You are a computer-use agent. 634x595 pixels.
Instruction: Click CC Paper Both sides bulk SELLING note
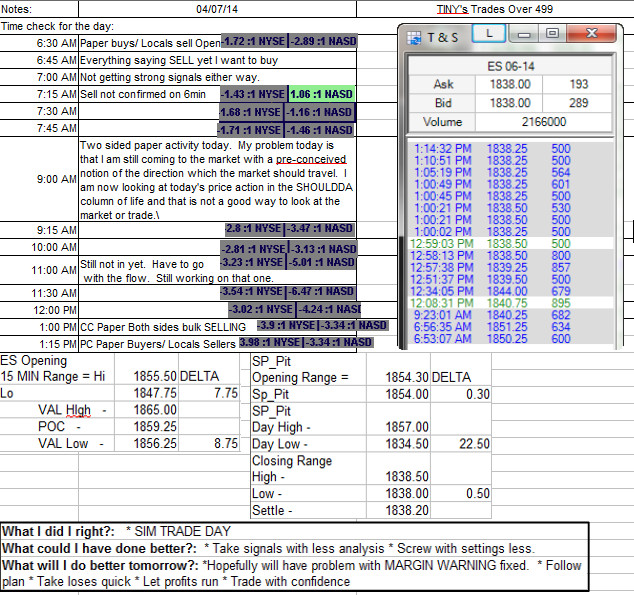163,327
